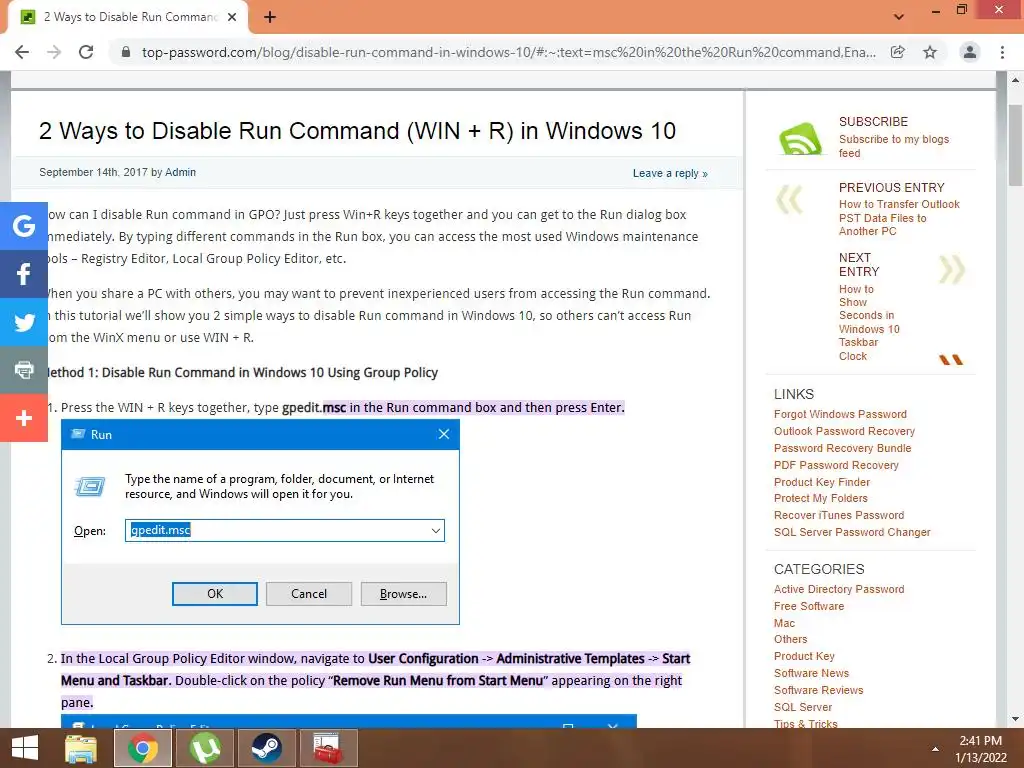Click the scrollbar up arrow
Image resolution: width=1024 pixels, height=768 pixels.
(x=1015, y=80)
